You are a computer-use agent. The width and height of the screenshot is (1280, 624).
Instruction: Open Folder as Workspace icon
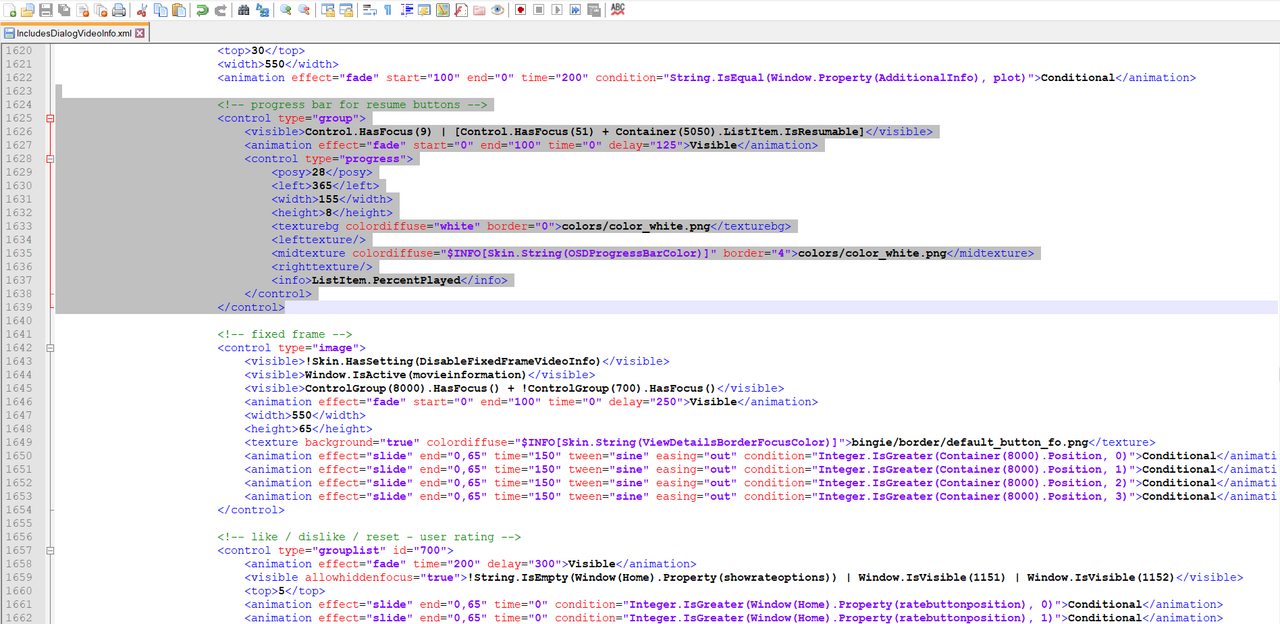[479, 10]
